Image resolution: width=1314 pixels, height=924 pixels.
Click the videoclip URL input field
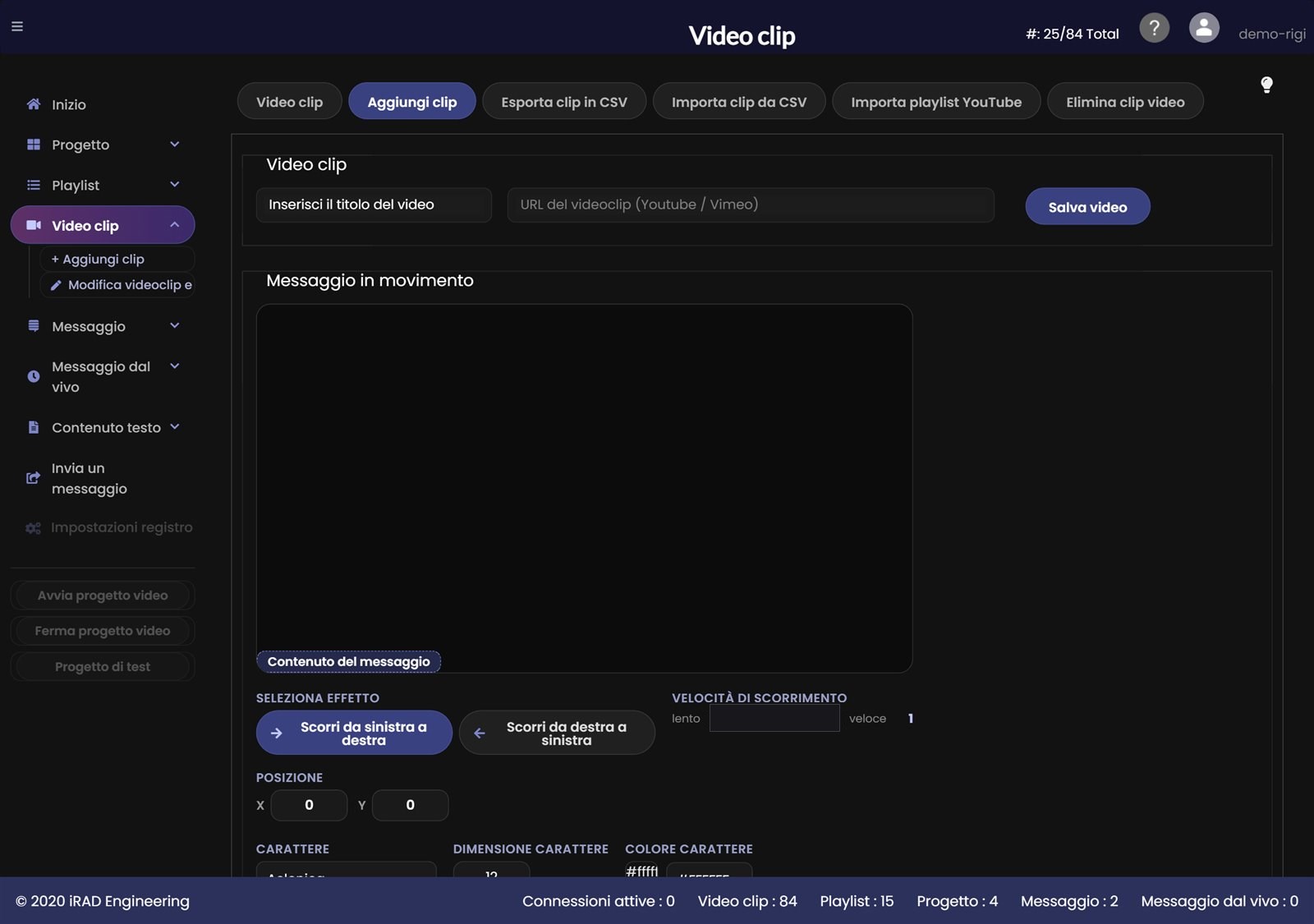751,205
